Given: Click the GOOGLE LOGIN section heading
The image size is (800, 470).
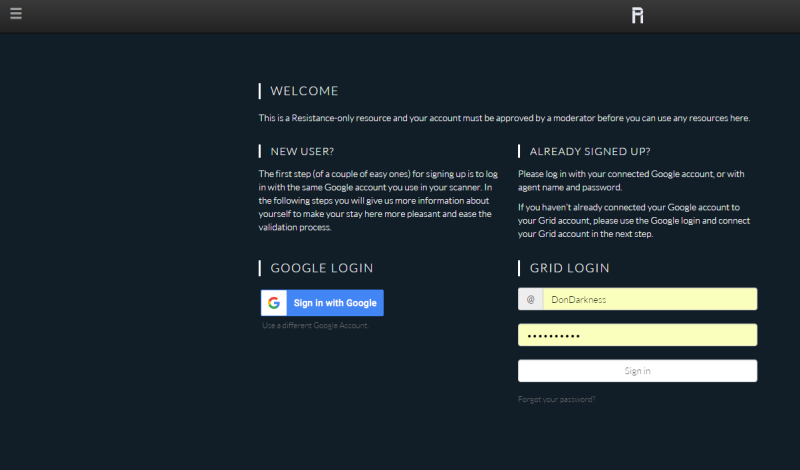Looking at the screenshot, I should (321, 268).
